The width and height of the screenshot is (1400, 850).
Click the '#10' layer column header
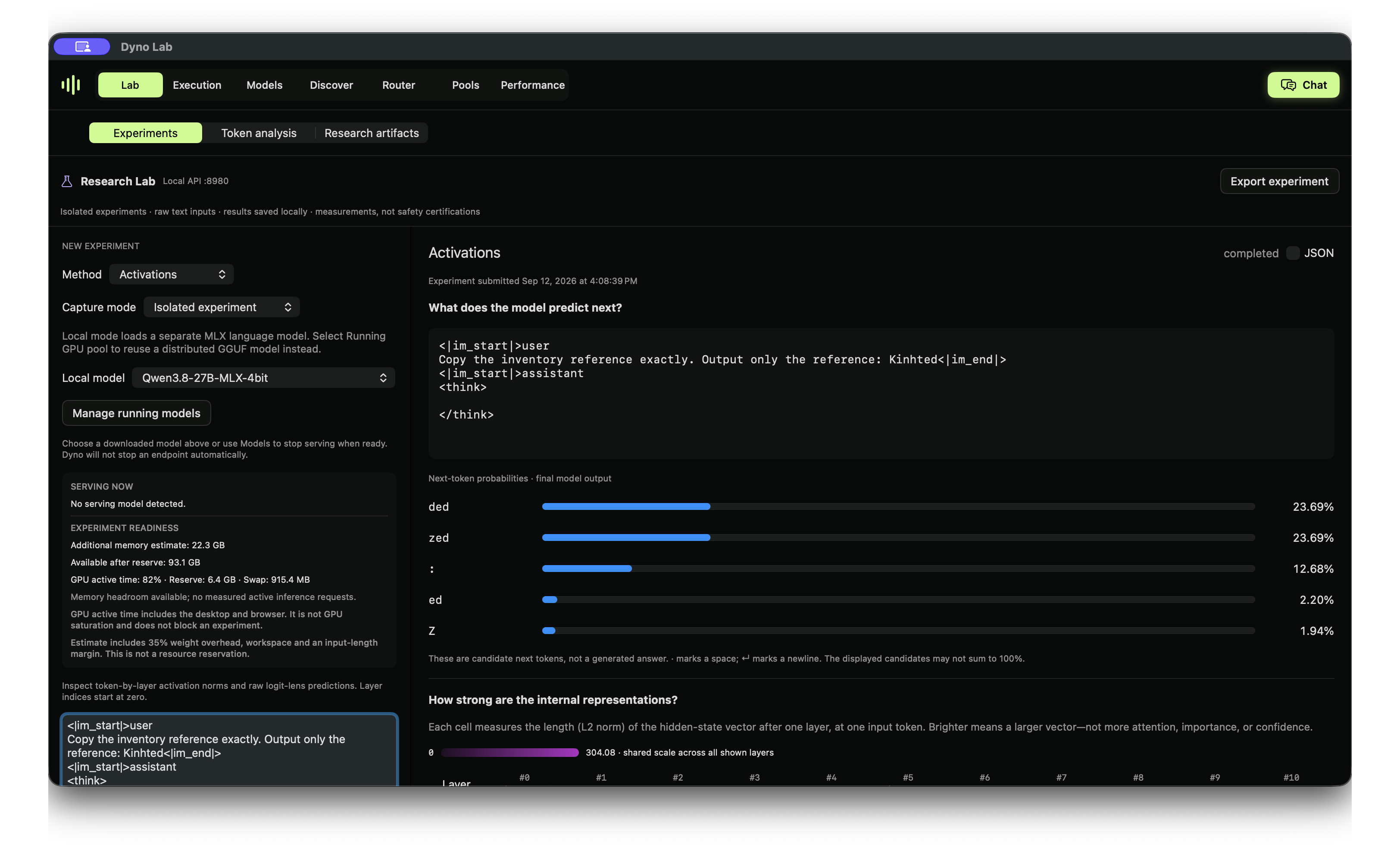pyautogui.click(x=1291, y=777)
